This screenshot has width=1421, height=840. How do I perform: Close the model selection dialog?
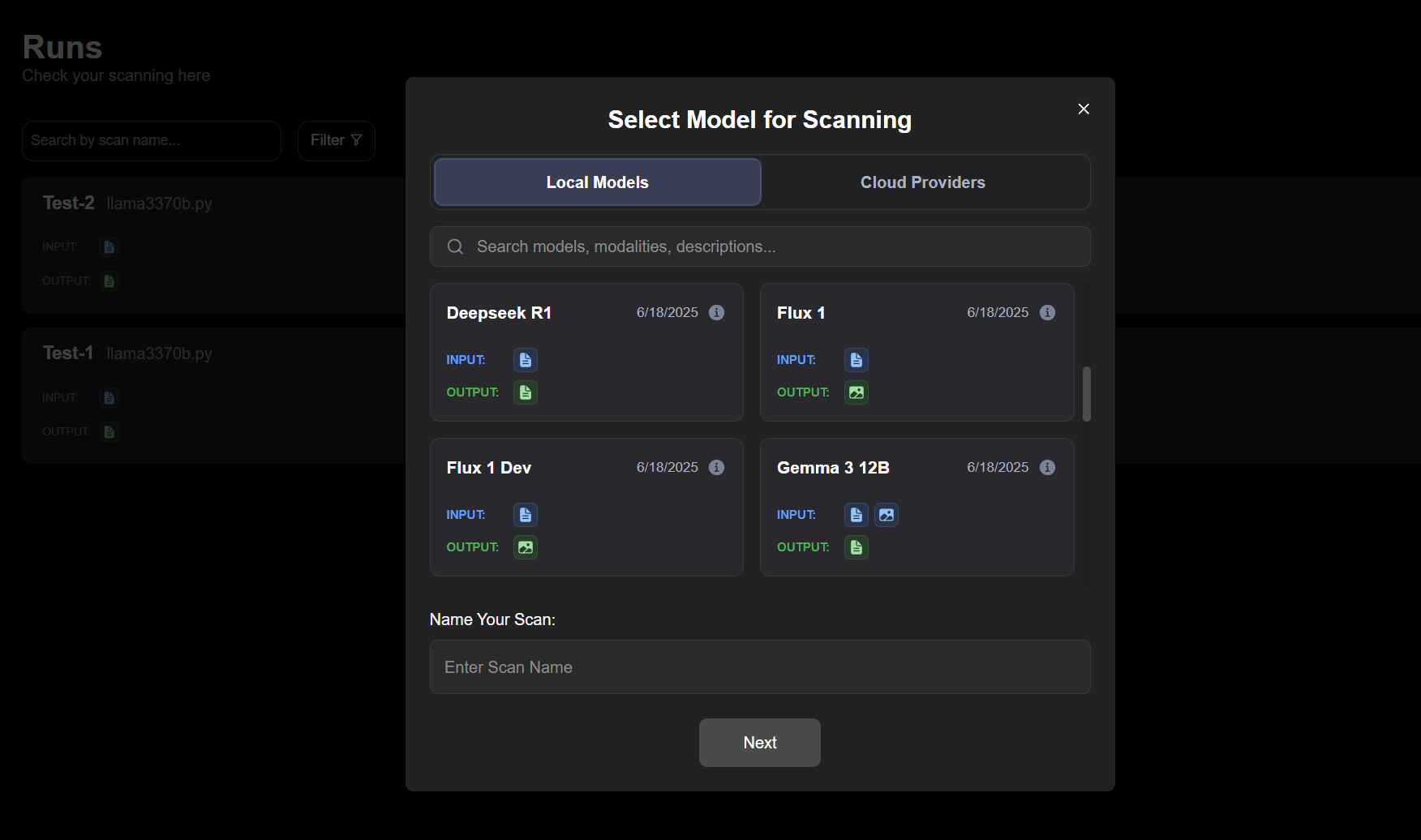[x=1084, y=108]
